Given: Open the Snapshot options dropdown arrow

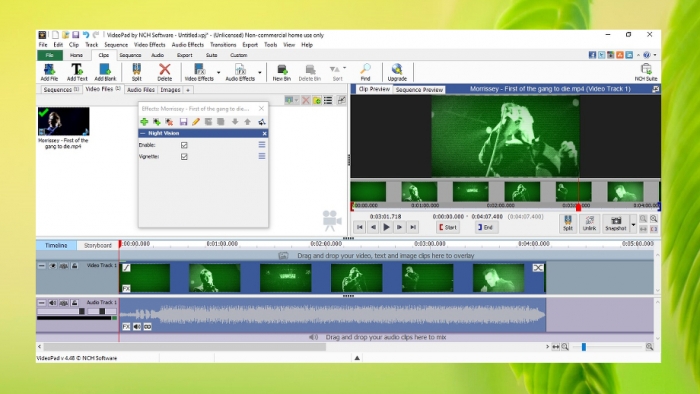Looking at the screenshot, I should (633, 224).
